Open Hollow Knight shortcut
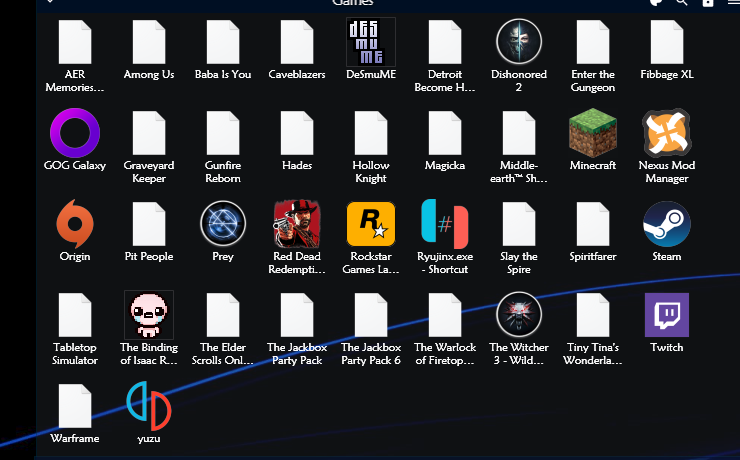The image size is (740, 460). coord(371,133)
